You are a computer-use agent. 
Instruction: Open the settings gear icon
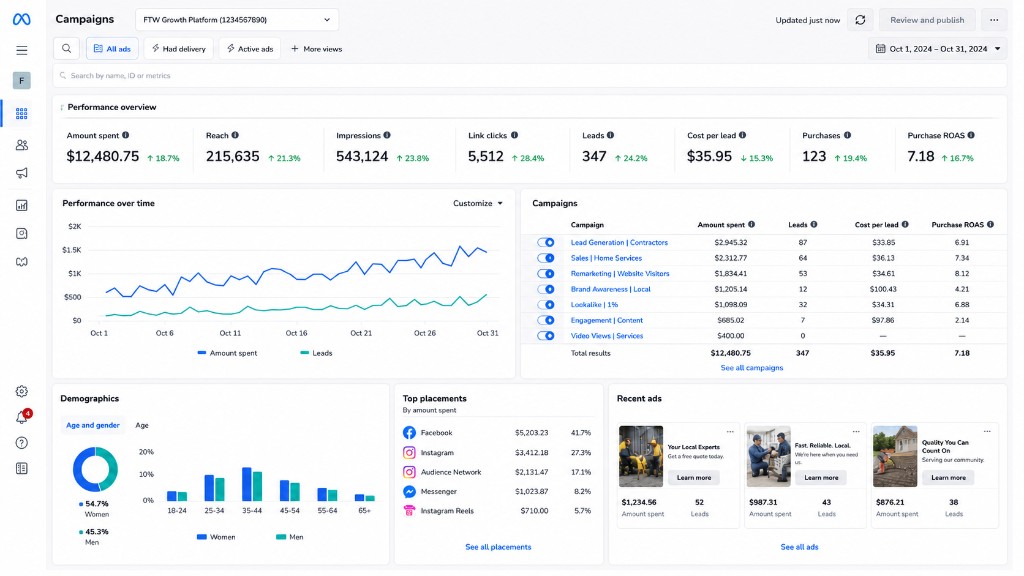22,392
